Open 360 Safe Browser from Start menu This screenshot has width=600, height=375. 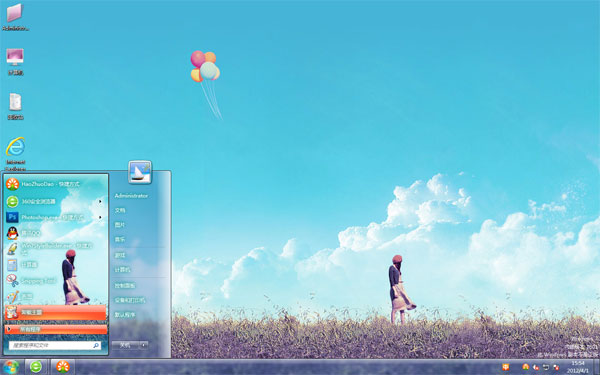pos(56,201)
